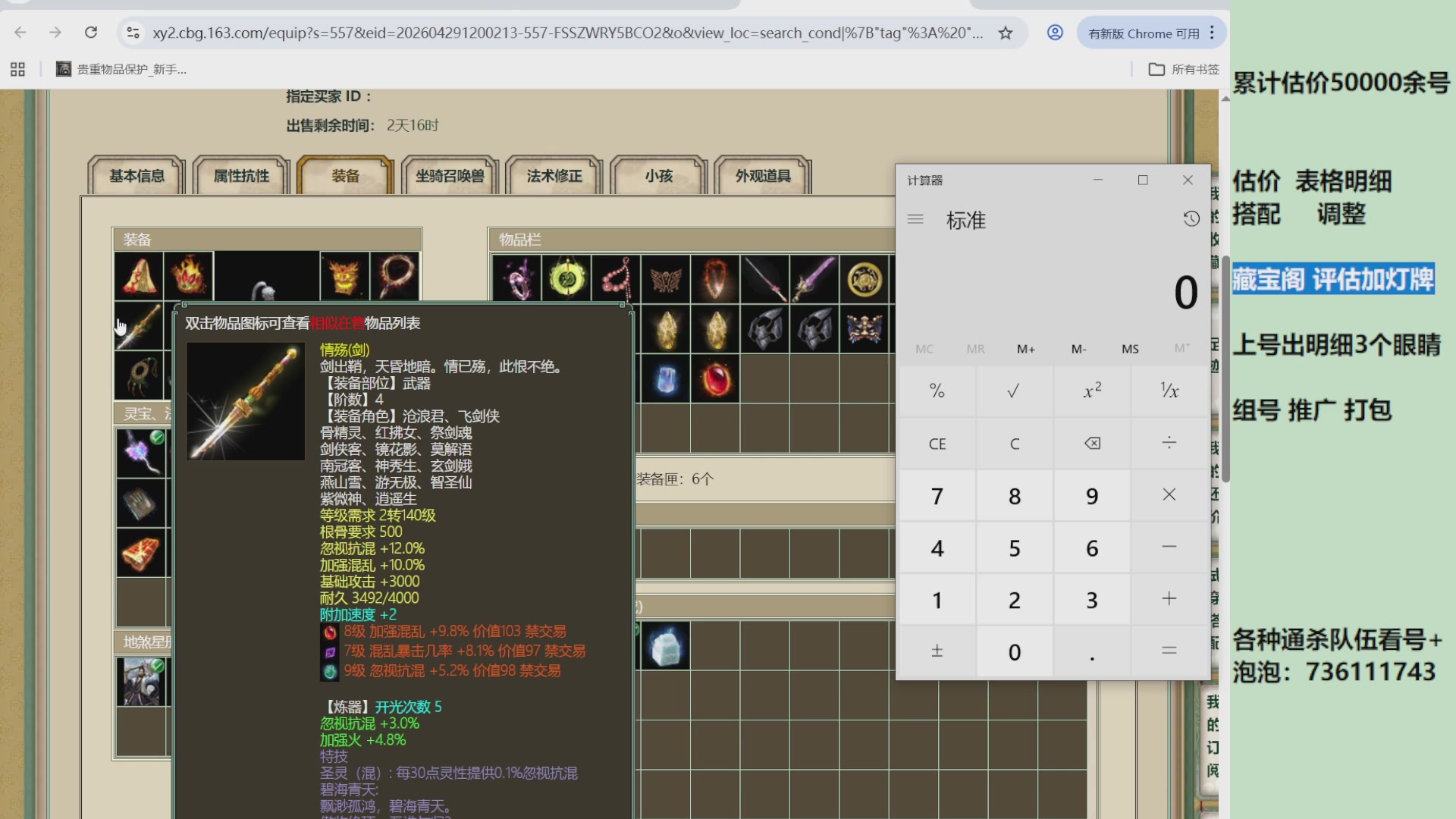This screenshot has width=1456, height=819.
Task: Click calculator number 5
Action: (x=1015, y=548)
